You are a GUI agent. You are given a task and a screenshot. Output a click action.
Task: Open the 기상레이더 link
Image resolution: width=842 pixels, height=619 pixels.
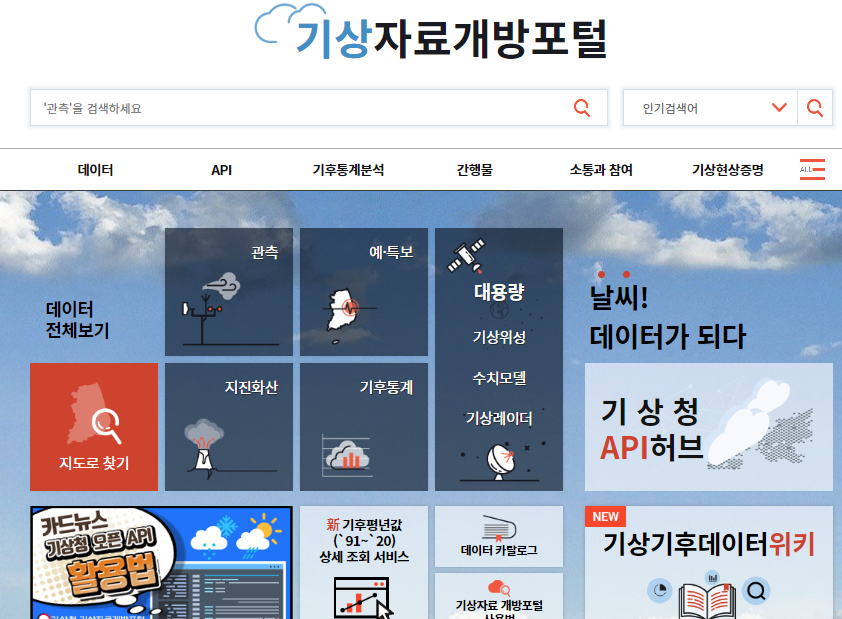(x=499, y=418)
